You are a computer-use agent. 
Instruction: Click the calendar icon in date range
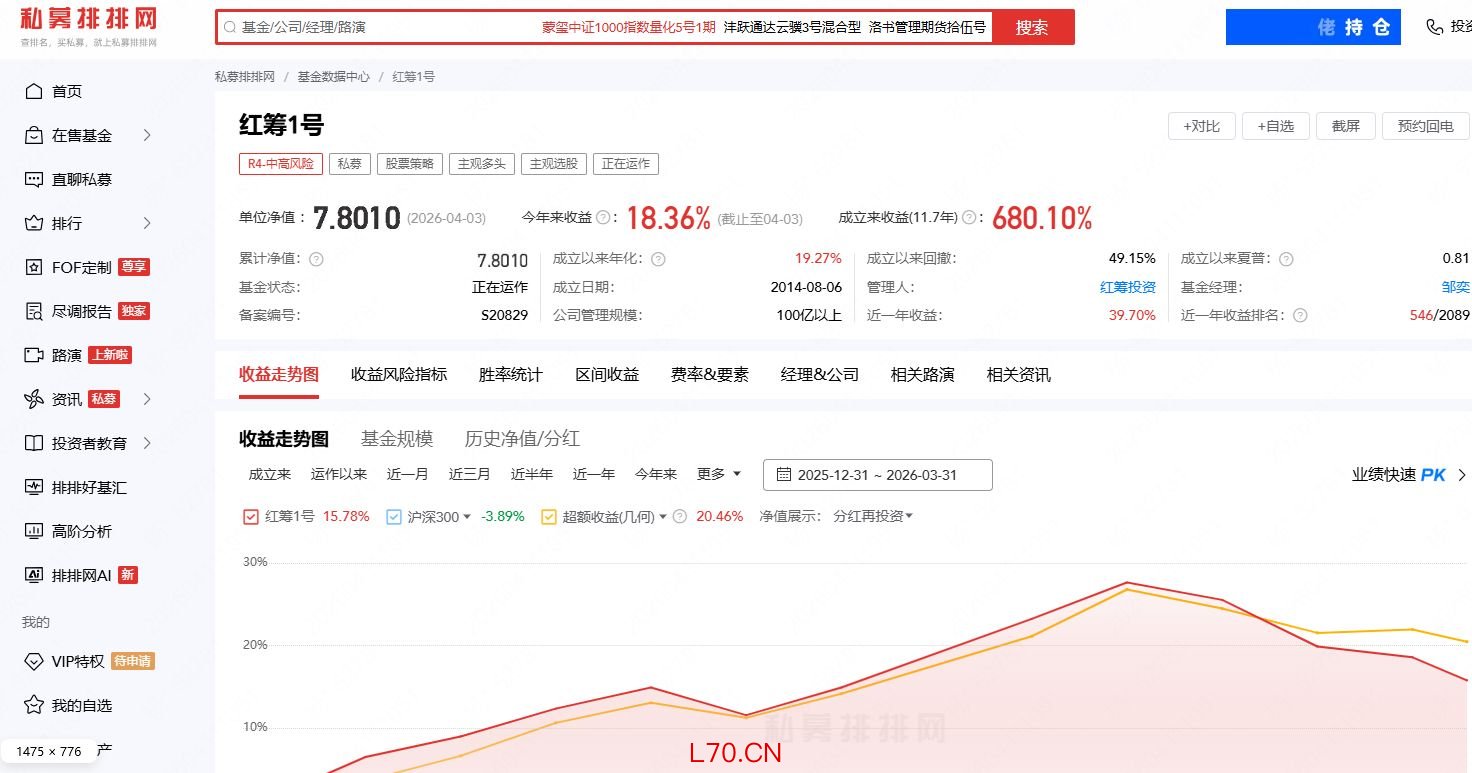(784, 475)
